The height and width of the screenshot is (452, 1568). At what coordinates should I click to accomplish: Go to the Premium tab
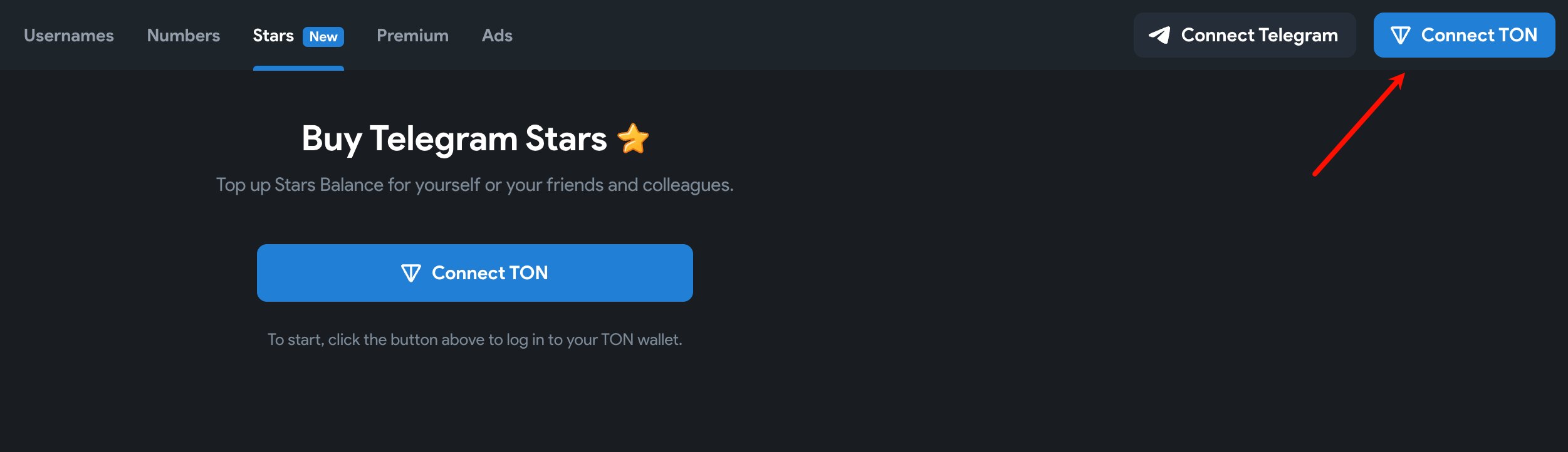click(x=412, y=36)
